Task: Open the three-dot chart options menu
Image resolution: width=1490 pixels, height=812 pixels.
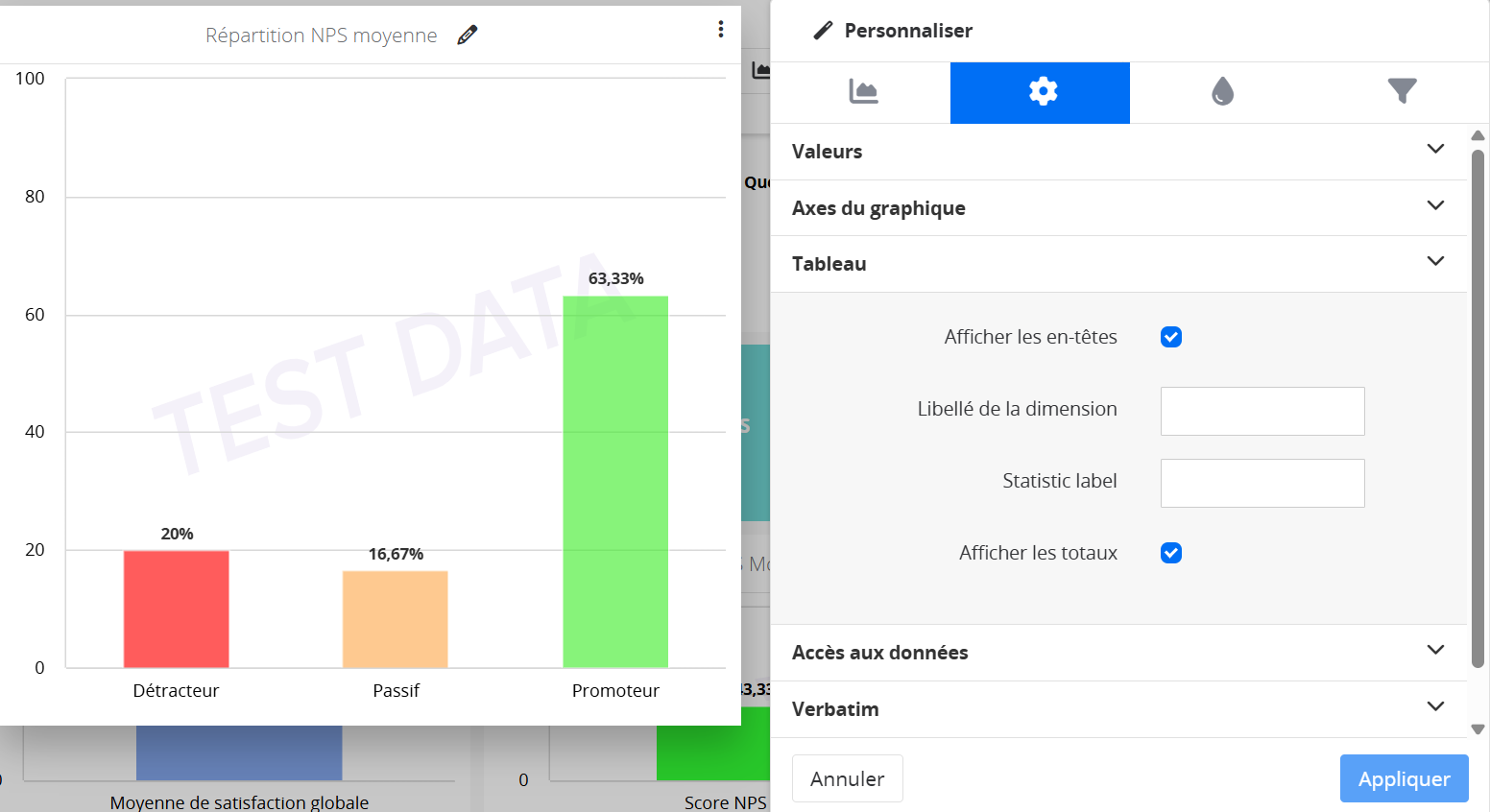Action: coord(720,30)
